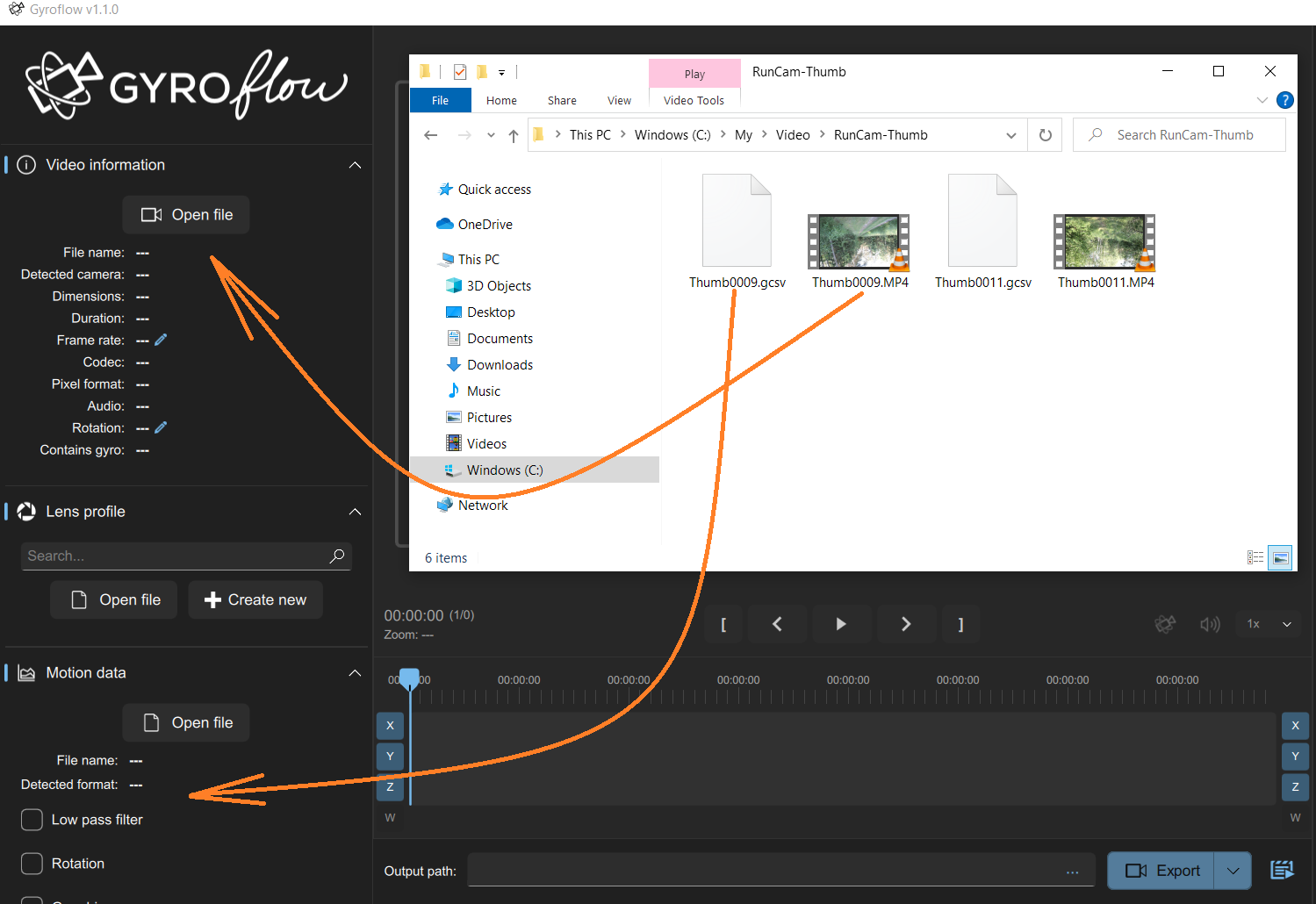Viewport: 1316px width, 904px height.
Task: Browse output path with the ellipsis button
Action: pos(1072,872)
